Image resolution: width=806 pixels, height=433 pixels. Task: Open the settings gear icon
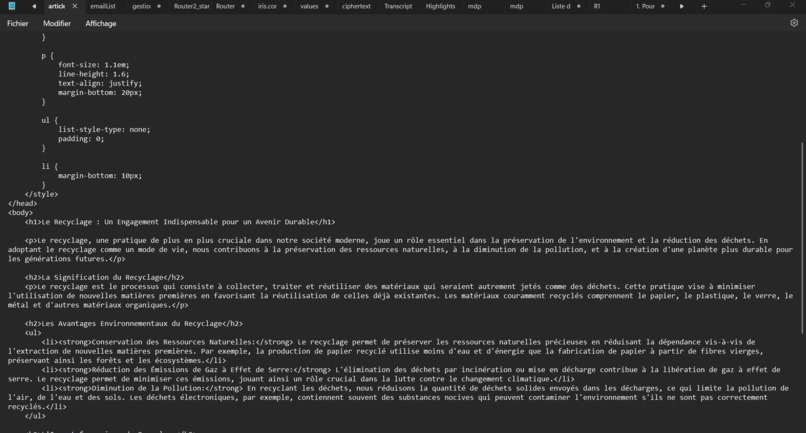[794, 23]
